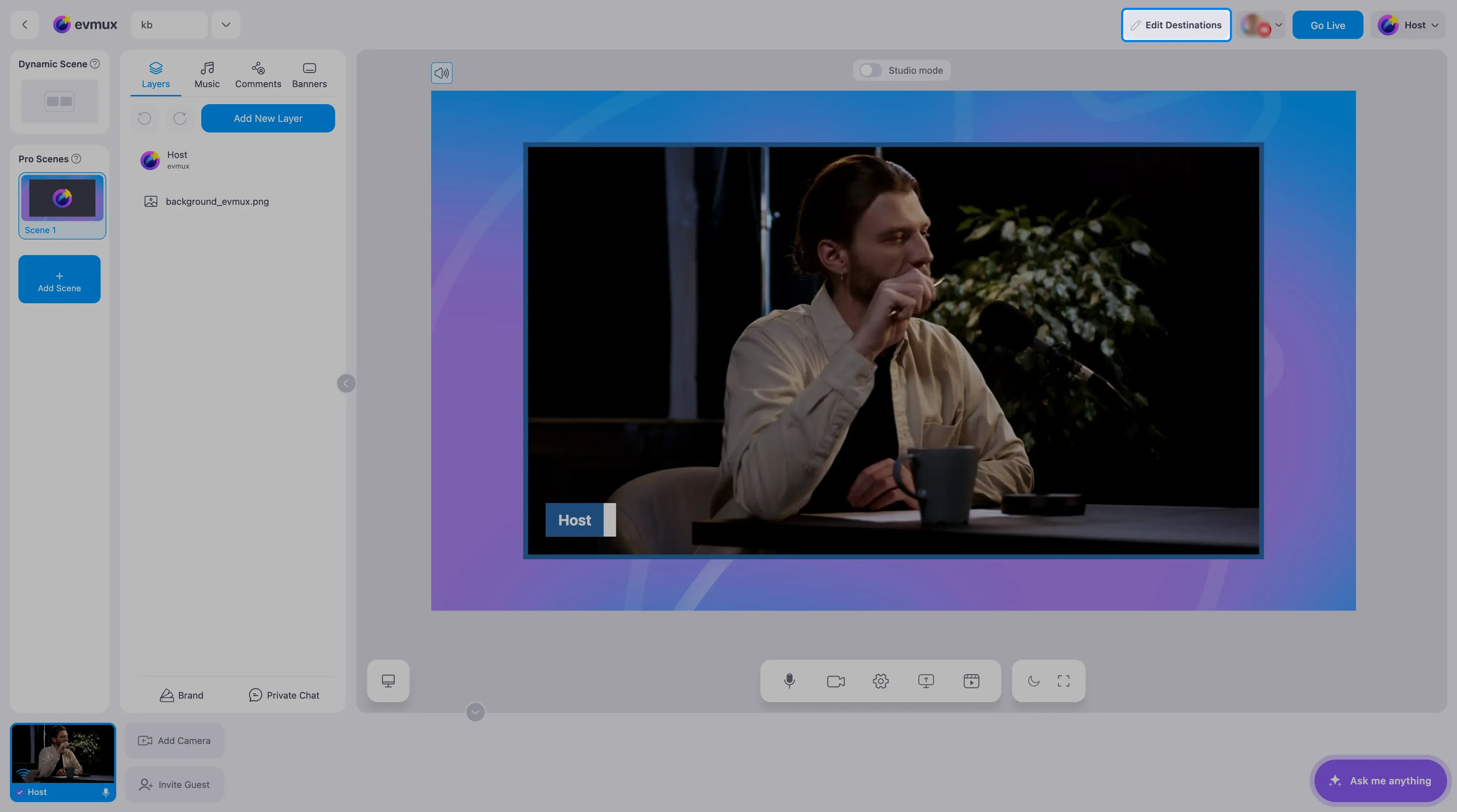Open Brand settings
The height and width of the screenshot is (812, 1457).
pyautogui.click(x=181, y=695)
